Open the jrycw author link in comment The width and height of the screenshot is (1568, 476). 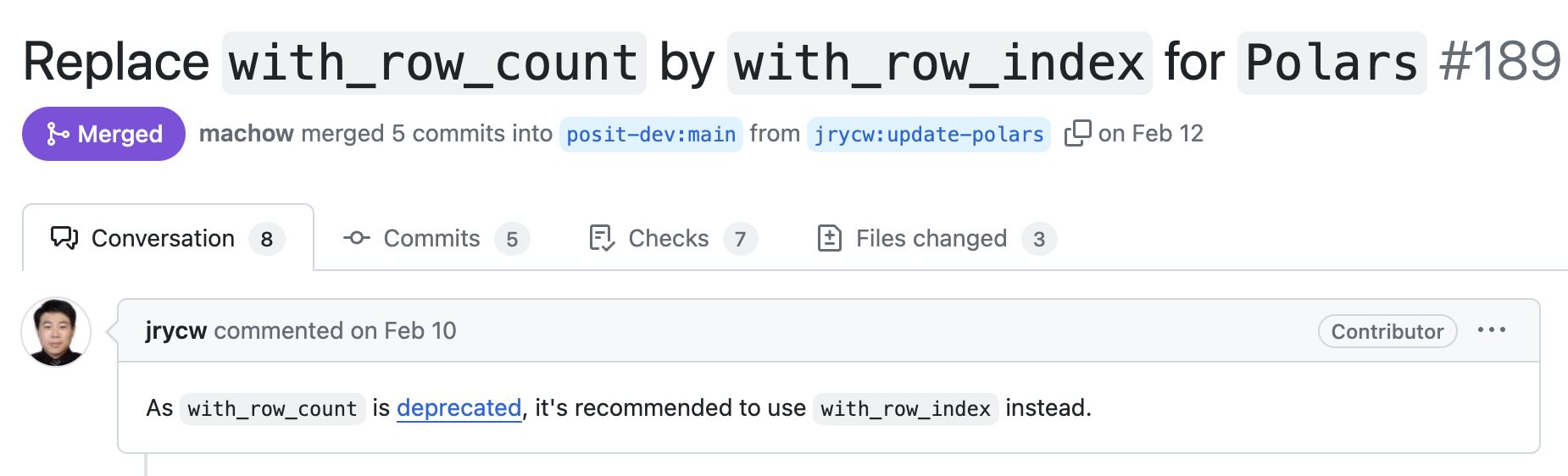click(175, 330)
